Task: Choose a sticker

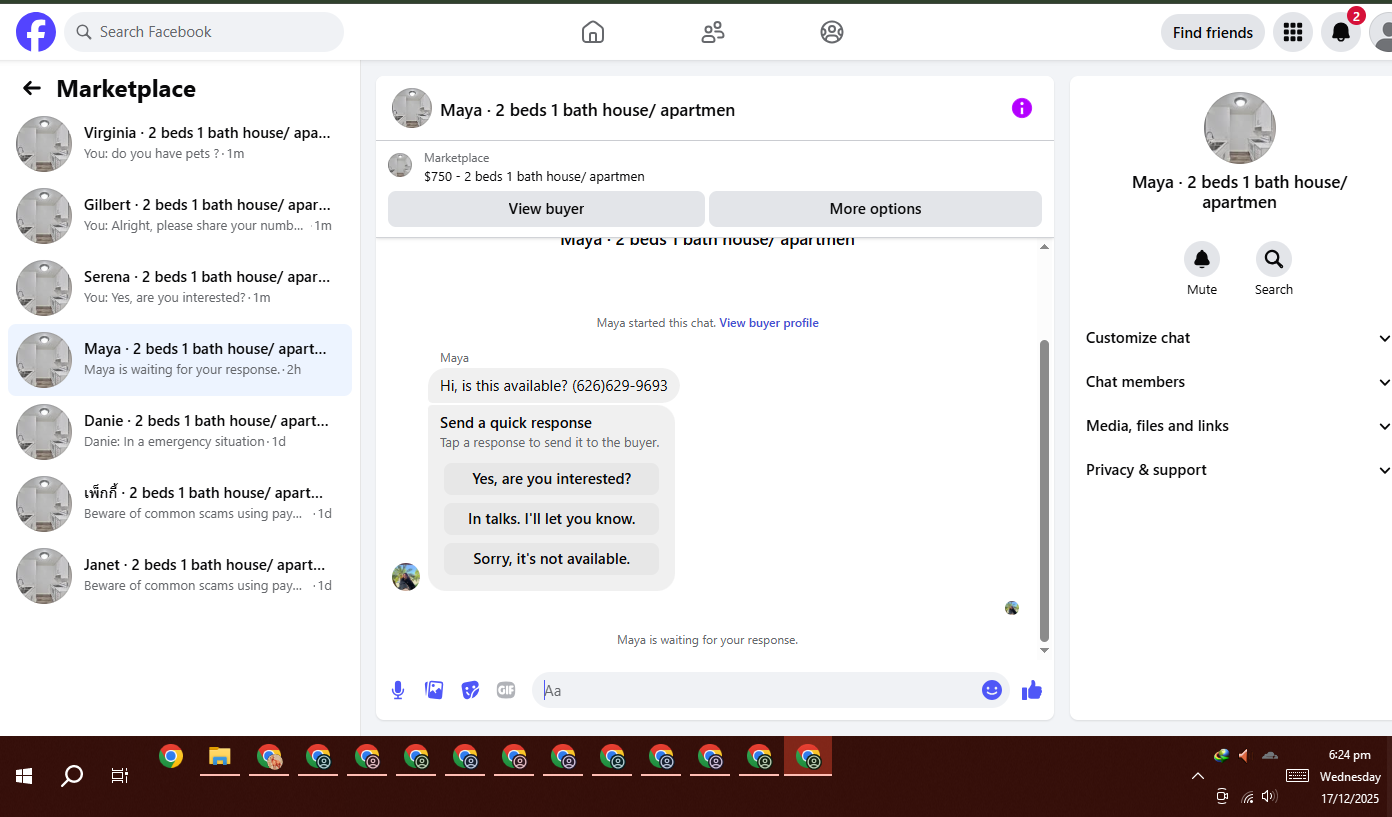Action: [470, 690]
